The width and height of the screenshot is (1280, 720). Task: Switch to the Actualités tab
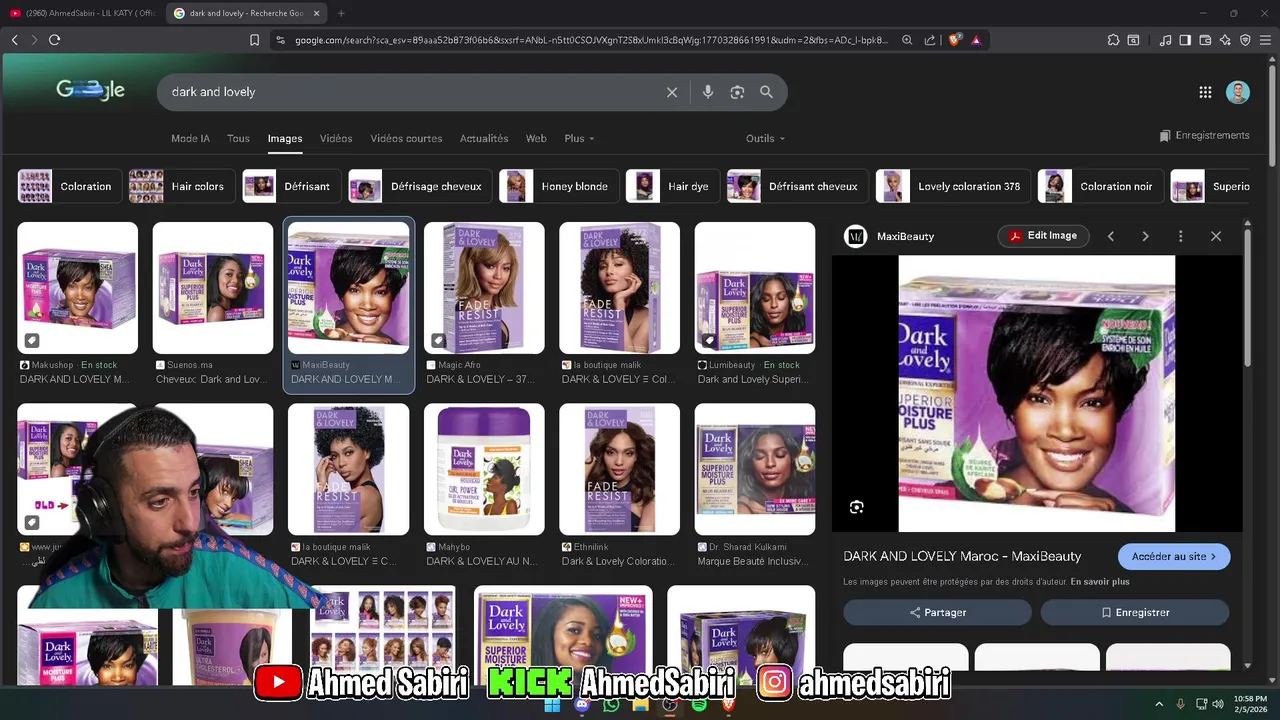pyautogui.click(x=484, y=139)
